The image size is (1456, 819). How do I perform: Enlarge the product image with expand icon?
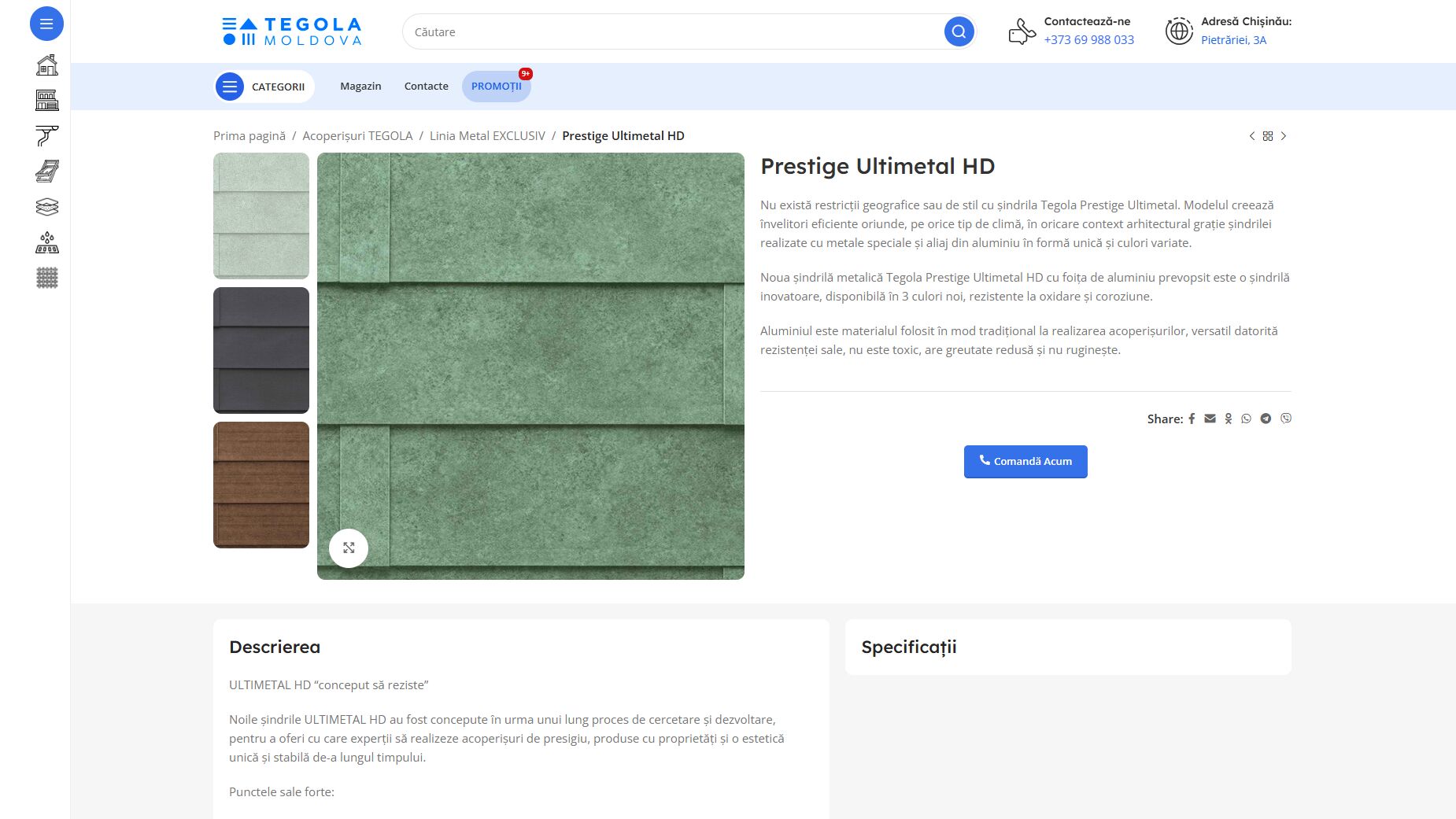pyautogui.click(x=349, y=548)
